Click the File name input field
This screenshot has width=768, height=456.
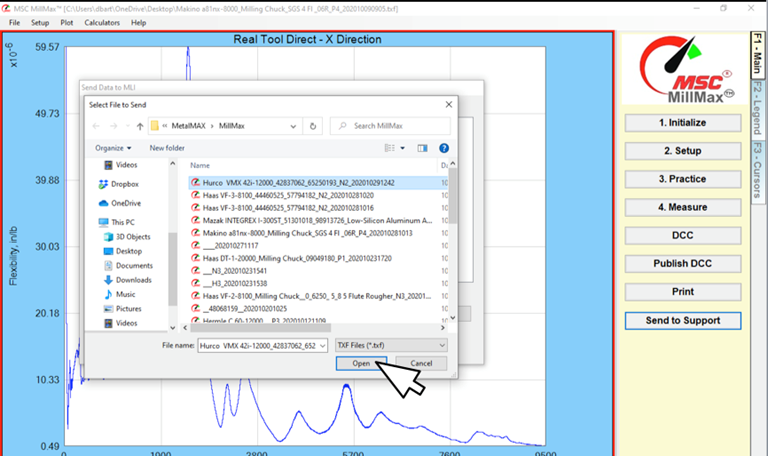[258, 346]
